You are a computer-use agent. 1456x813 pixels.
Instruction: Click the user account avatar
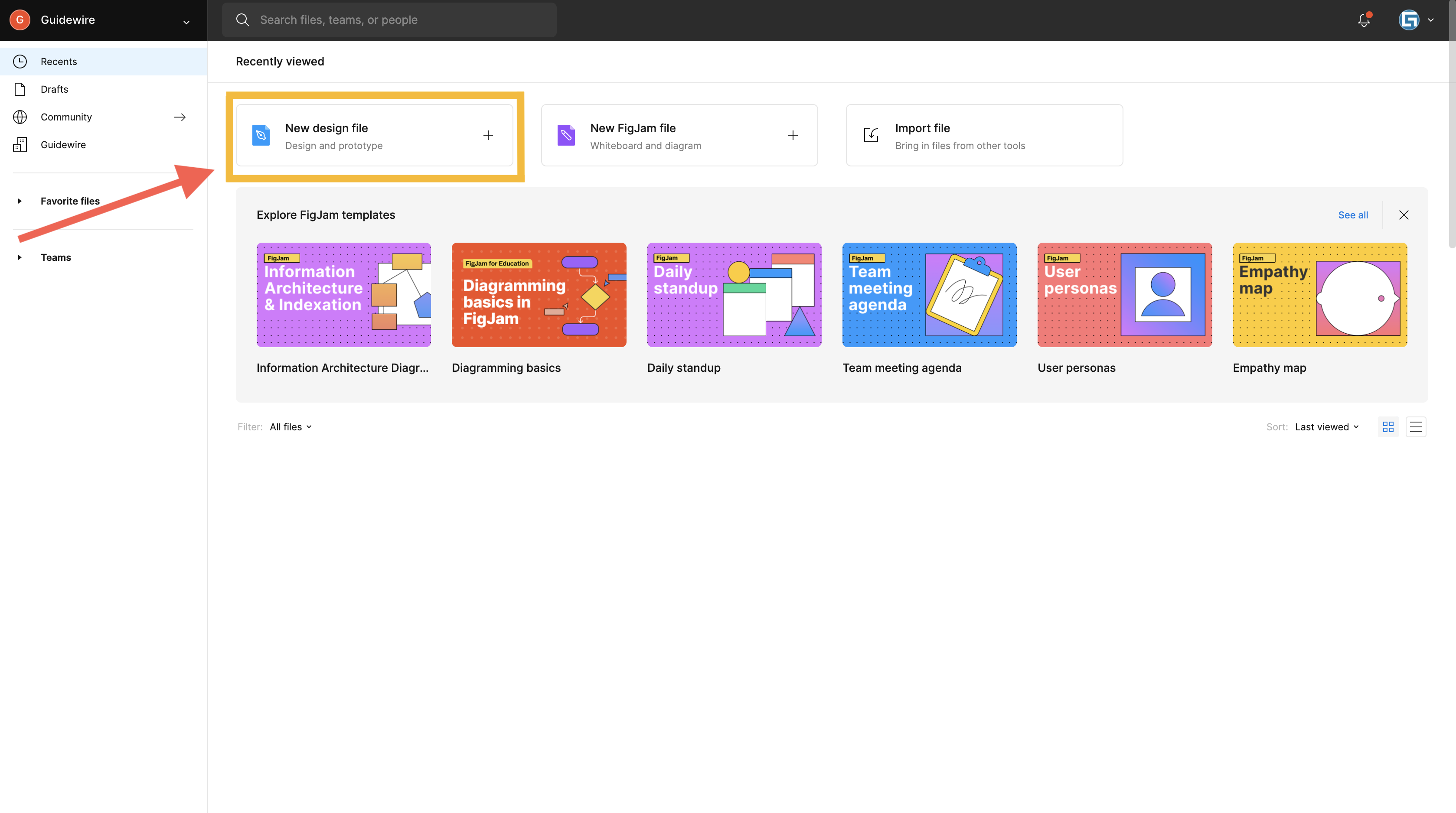(1408, 20)
